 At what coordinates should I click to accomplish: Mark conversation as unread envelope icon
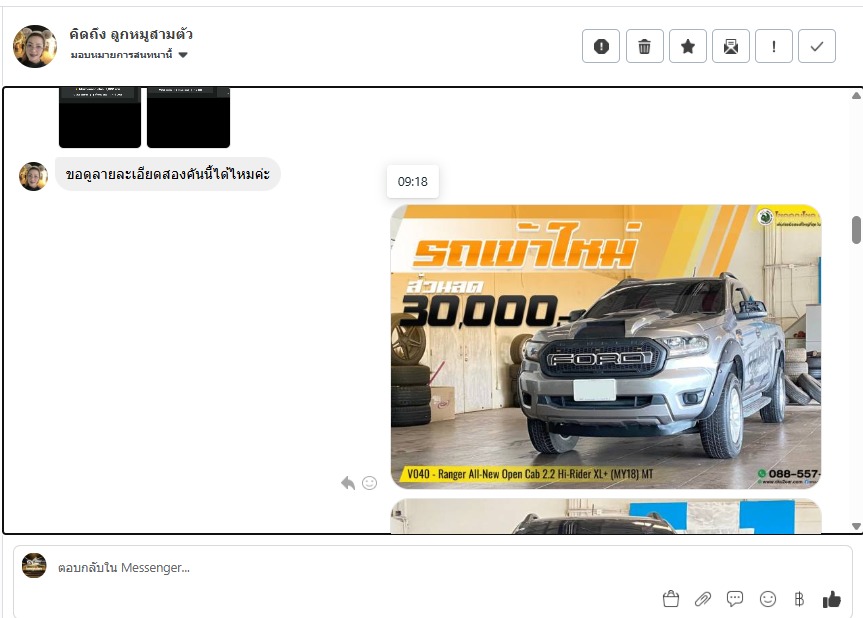tap(731, 46)
